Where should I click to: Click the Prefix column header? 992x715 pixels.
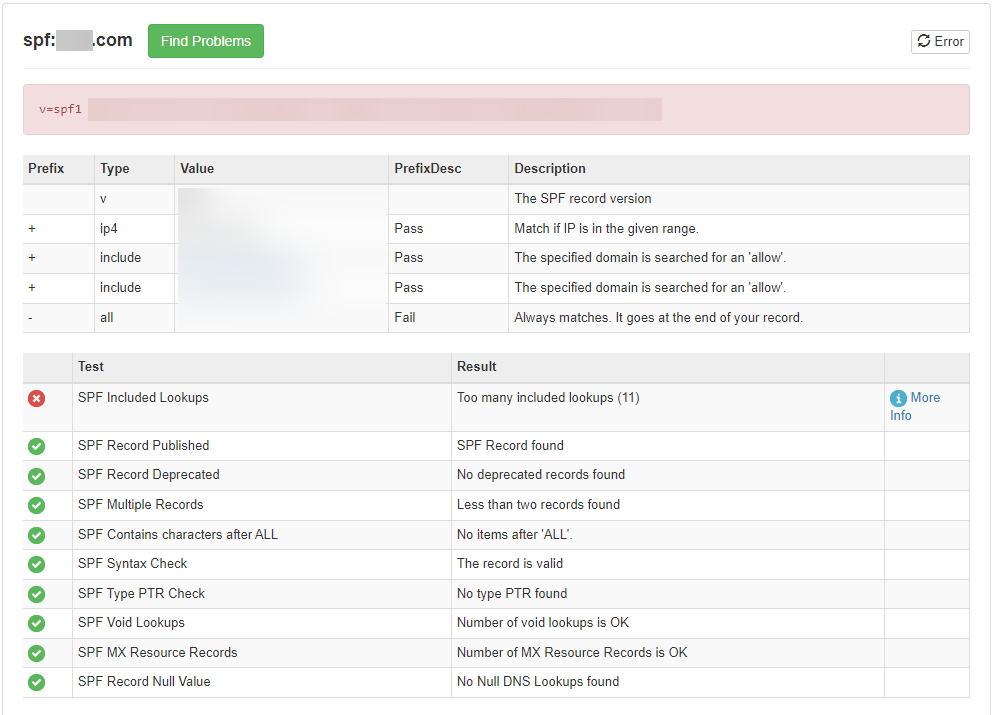click(x=46, y=168)
